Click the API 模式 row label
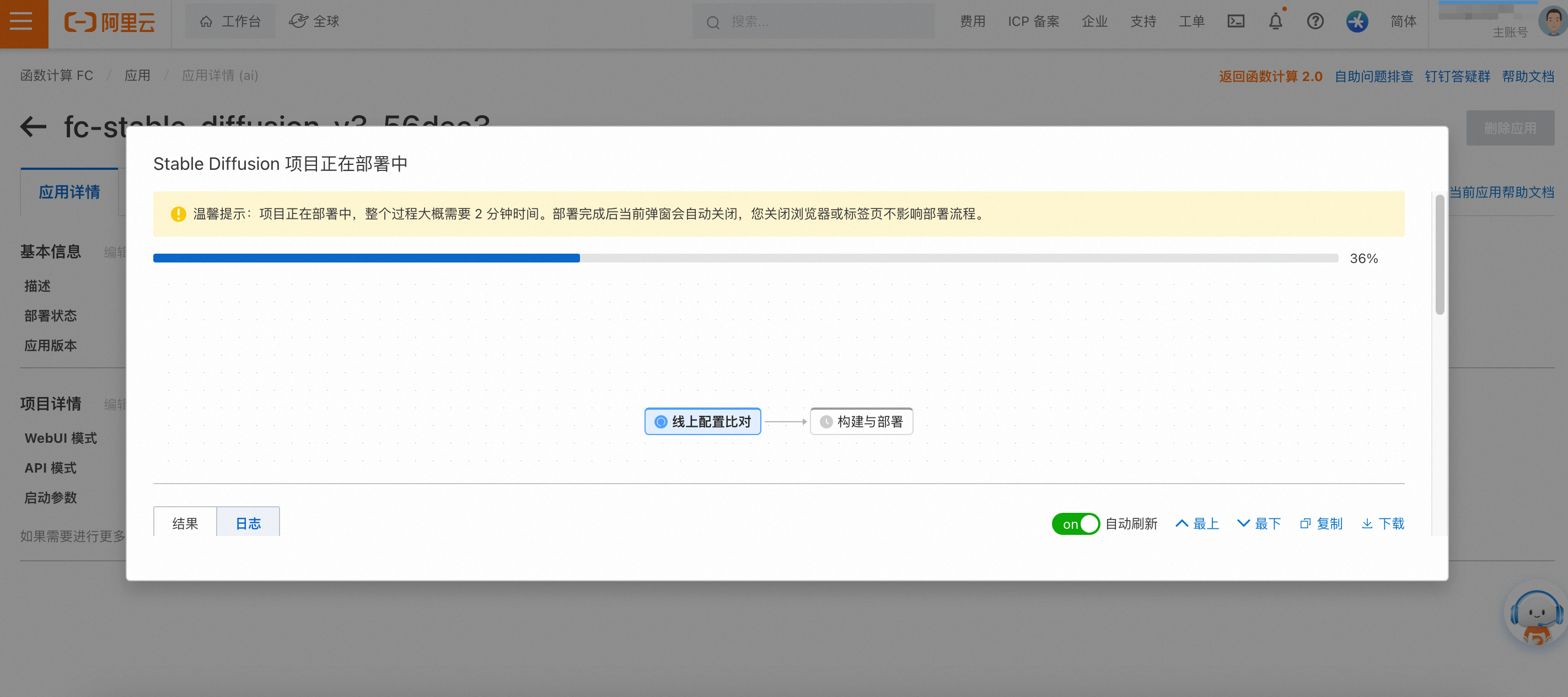The height and width of the screenshot is (697, 1568). 51,468
